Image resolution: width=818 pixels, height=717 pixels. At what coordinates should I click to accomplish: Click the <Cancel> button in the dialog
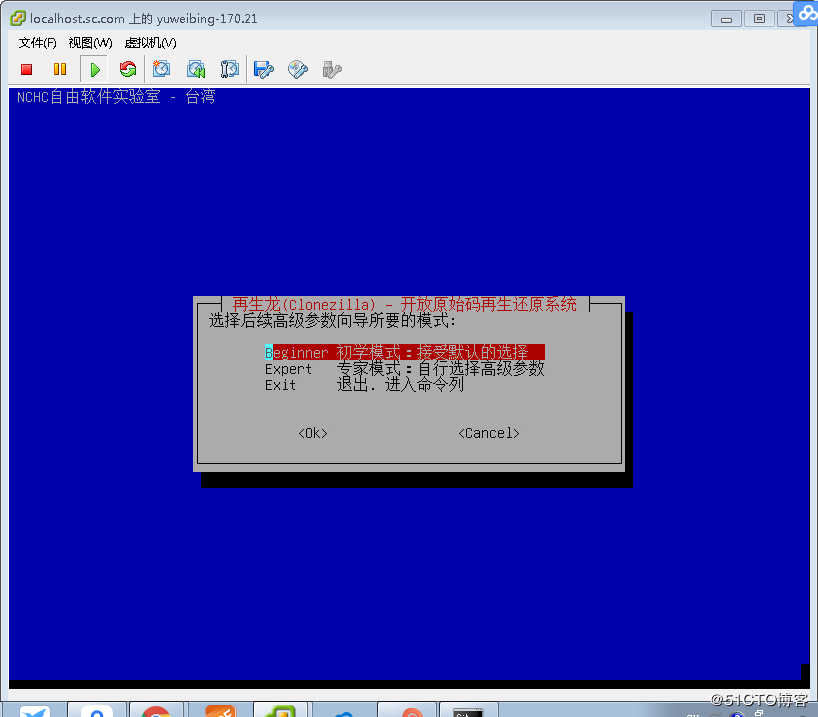point(489,433)
